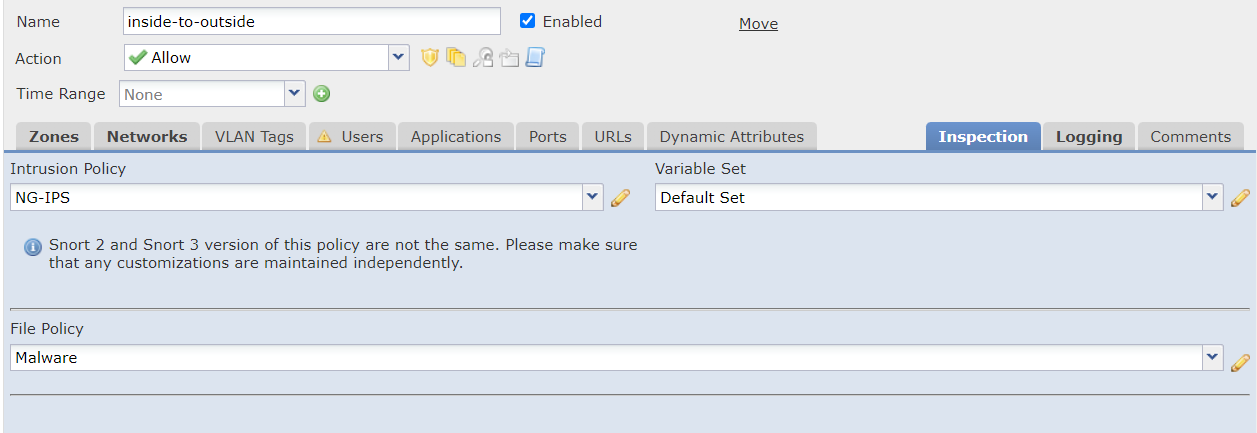Click the yellow file policy pages icon
1257x433 pixels.
click(x=456, y=58)
